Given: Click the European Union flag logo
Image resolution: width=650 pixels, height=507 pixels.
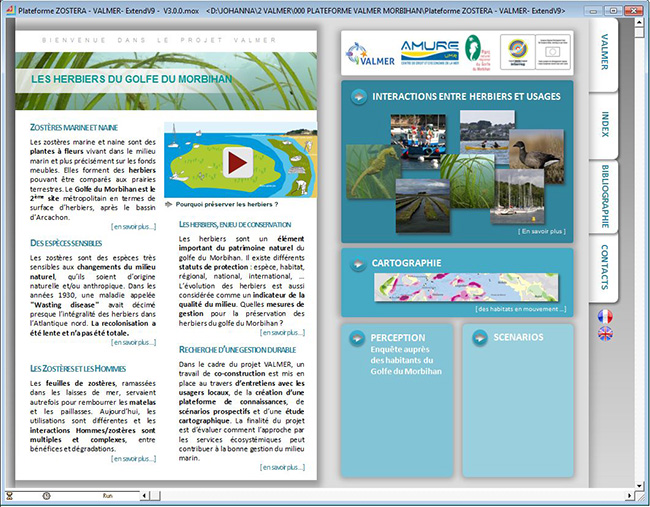Looking at the screenshot, I should [553, 52].
